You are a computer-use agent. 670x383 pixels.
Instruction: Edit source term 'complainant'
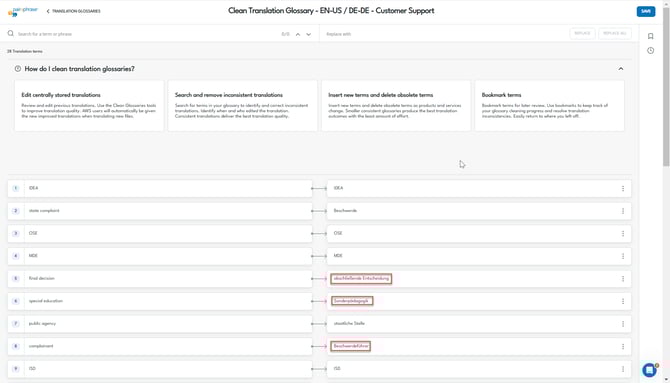(x=41, y=346)
